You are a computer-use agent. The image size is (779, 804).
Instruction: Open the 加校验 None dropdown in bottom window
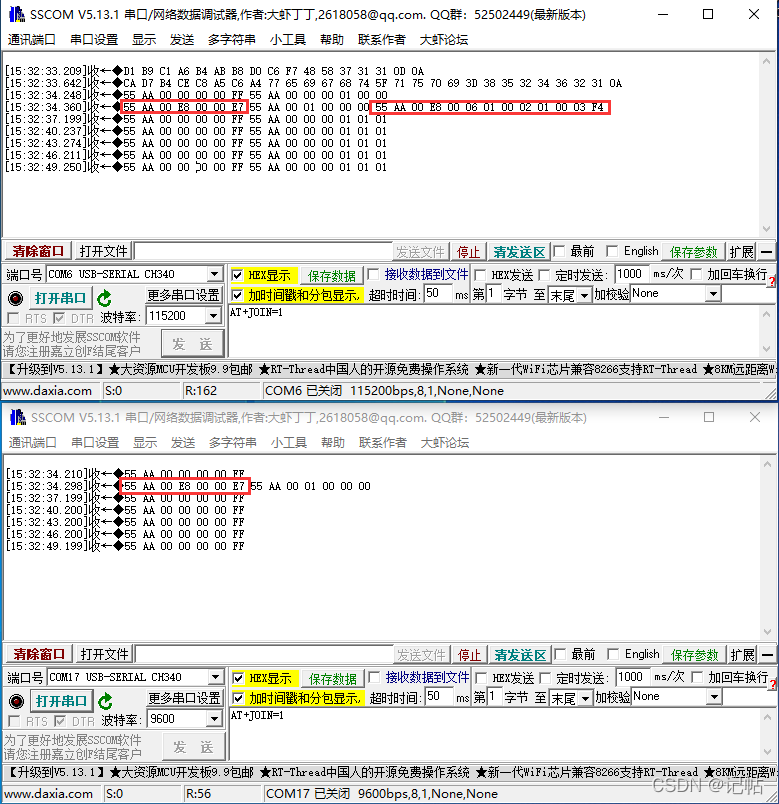pyautogui.click(x=714, y=697)
